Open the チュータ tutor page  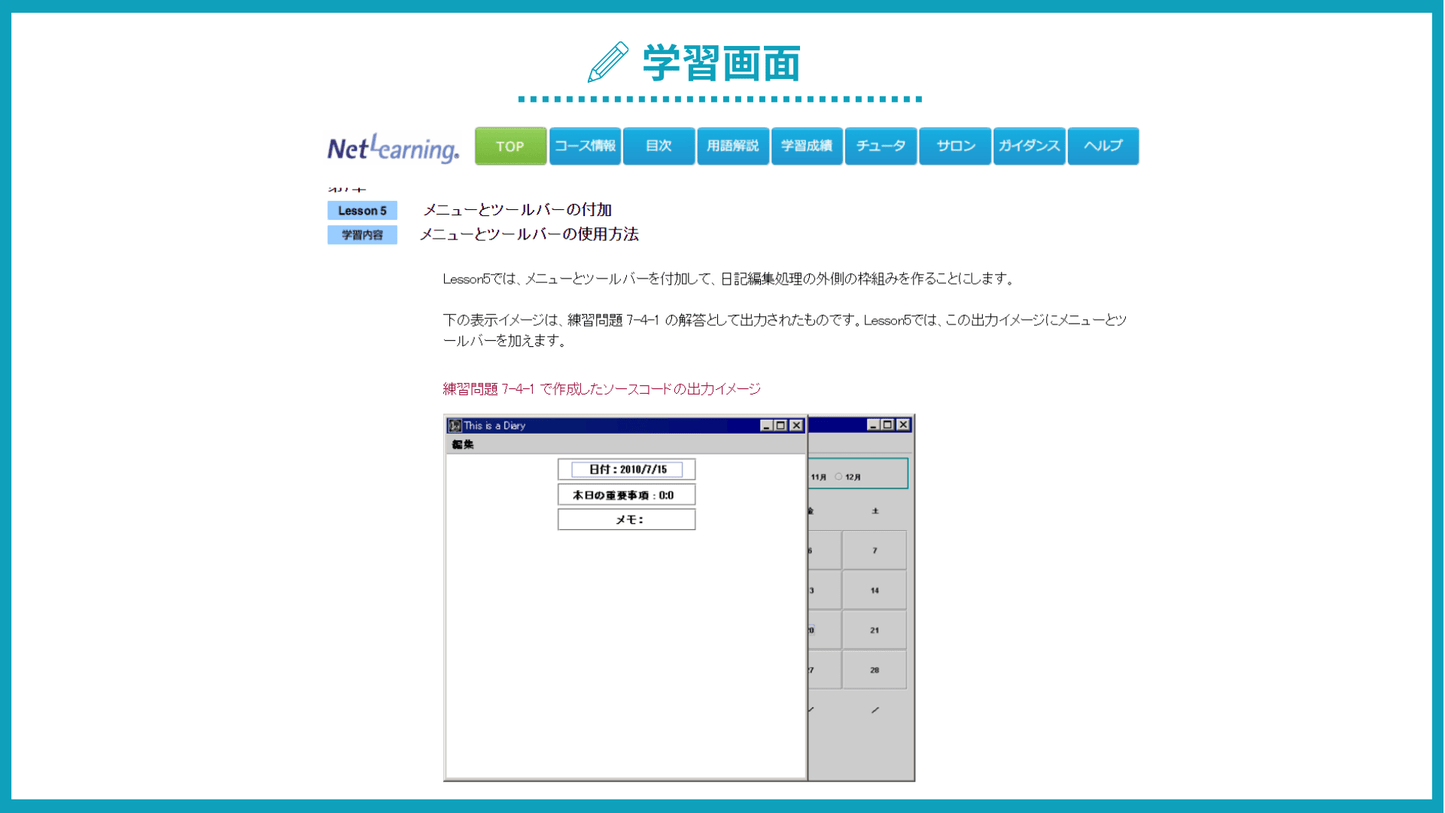coord(881,146)
